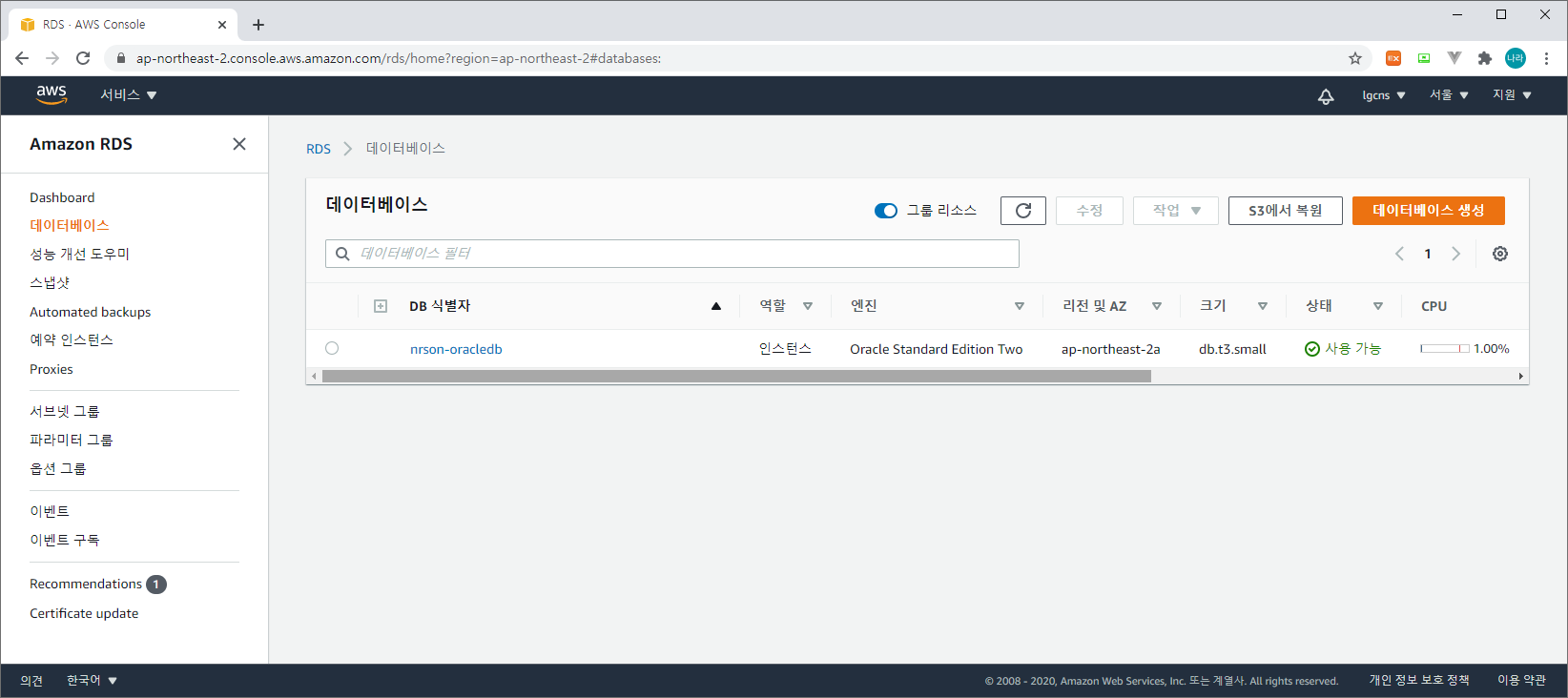Open Recommendations in sidebar

coord(86,584)
